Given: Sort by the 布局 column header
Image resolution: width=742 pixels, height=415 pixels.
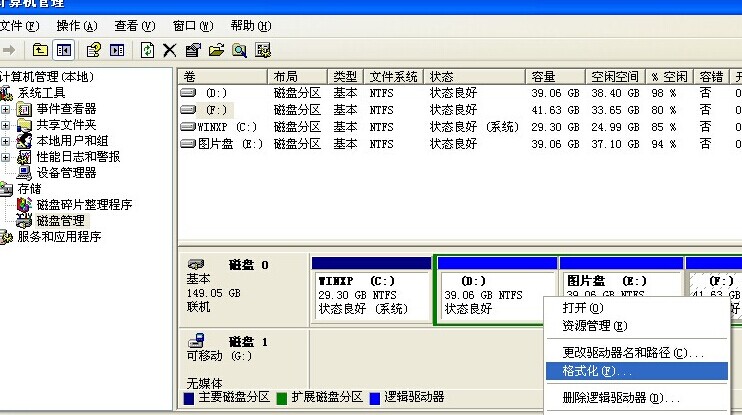Looking at the screenshot, I should click(x=298, y=77).
